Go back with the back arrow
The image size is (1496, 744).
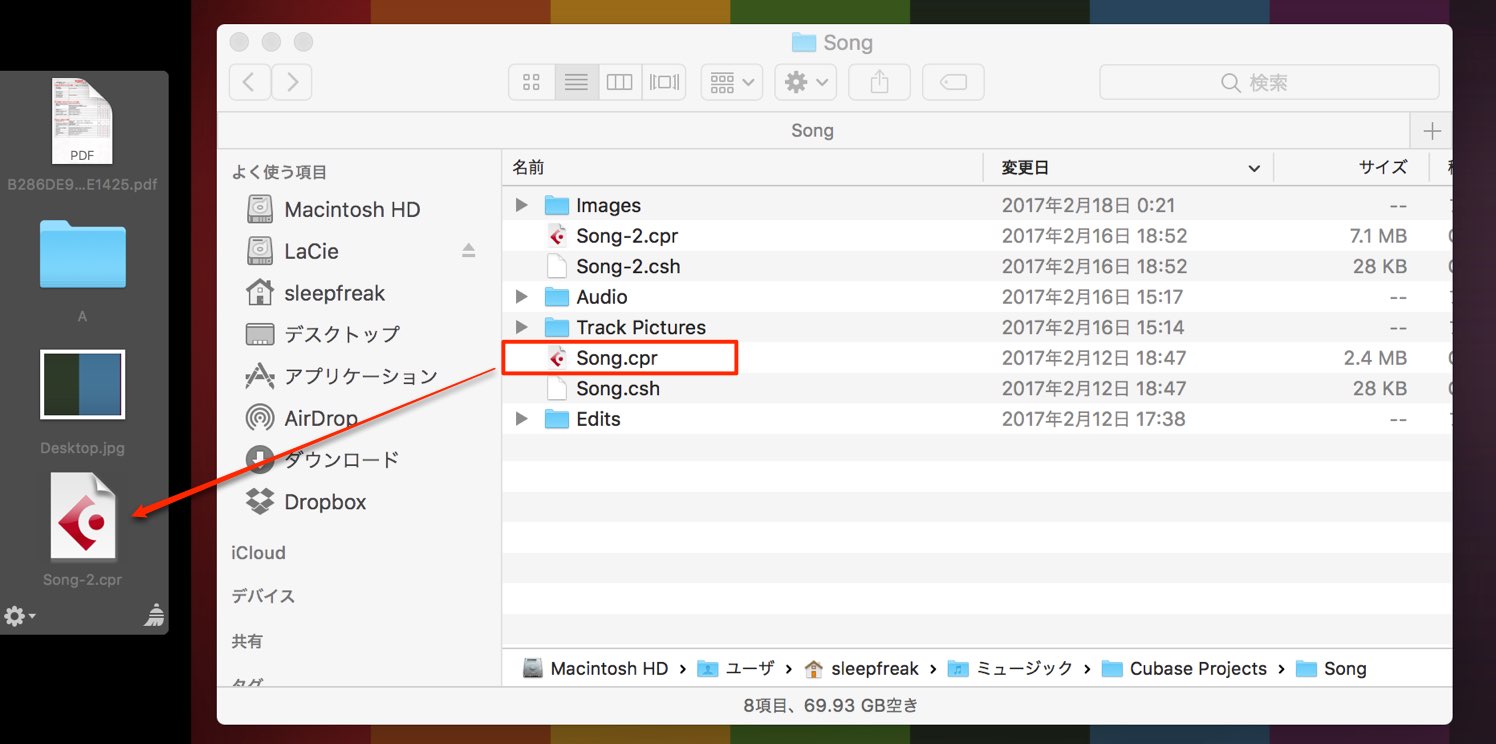pyautogui.click(x=249, y=82)
